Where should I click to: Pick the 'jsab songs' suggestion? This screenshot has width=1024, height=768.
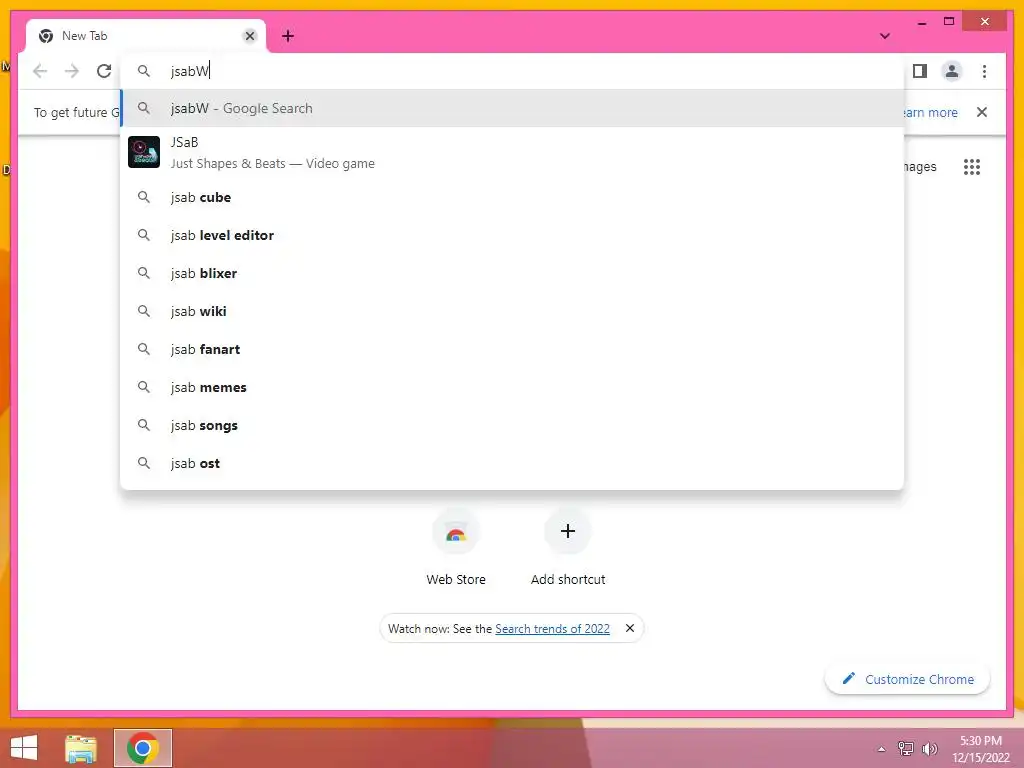coord(512,425)
